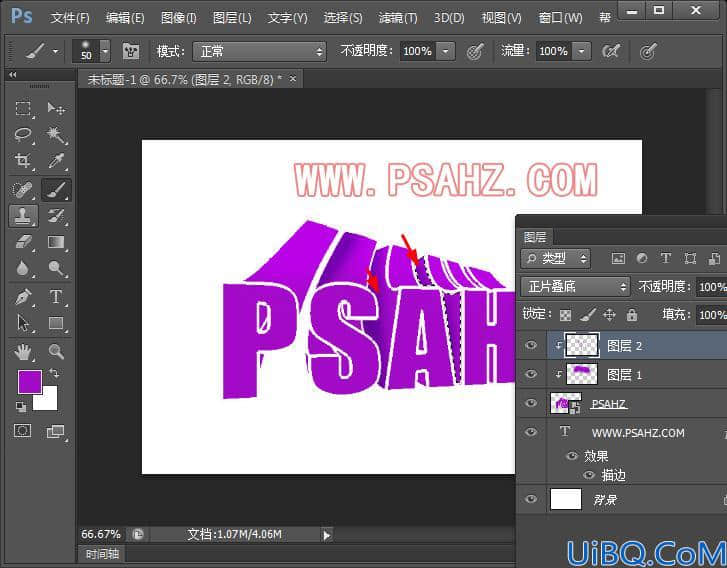Reset to default foreground/background colors
Viewport: 727px width, 568px height.
(21, 407)
